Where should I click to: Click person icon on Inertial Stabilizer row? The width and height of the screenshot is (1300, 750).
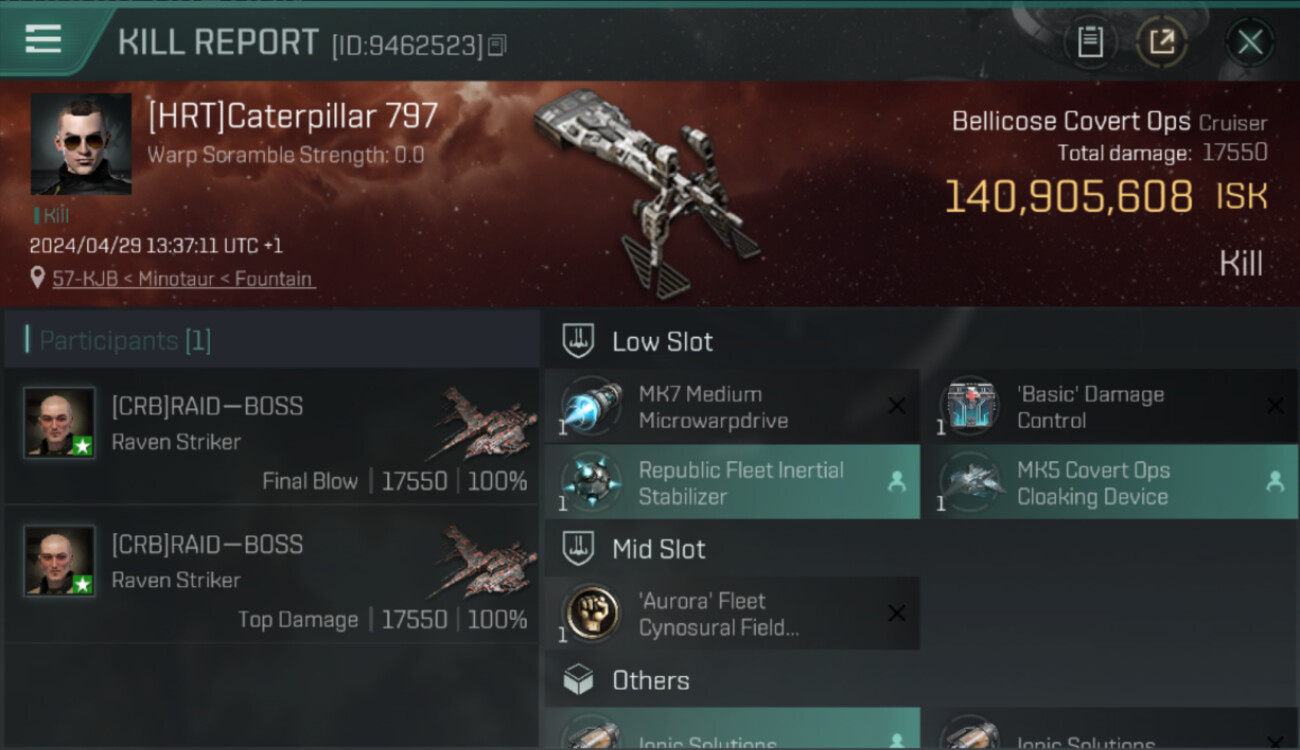pos(897,482)
